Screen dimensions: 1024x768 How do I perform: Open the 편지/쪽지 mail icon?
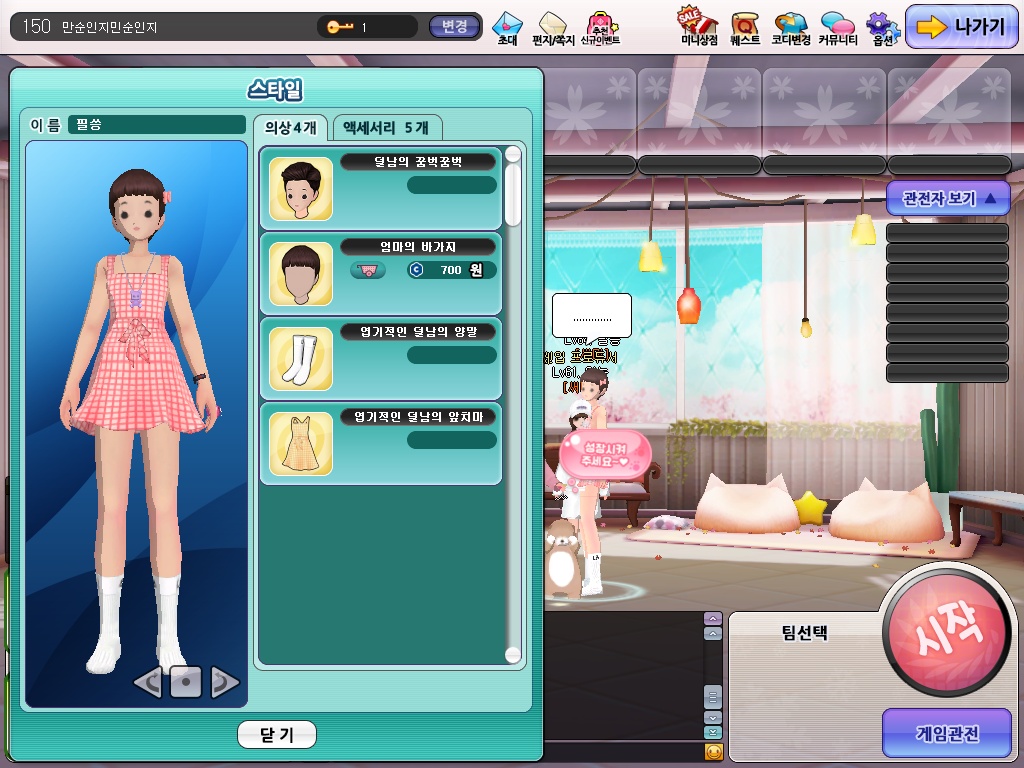point(553,27)
